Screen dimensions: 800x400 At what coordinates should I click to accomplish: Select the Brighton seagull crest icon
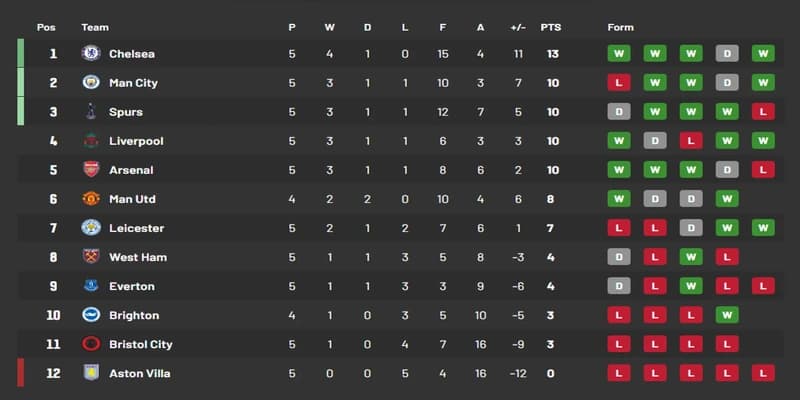click(x=91, y=315)
